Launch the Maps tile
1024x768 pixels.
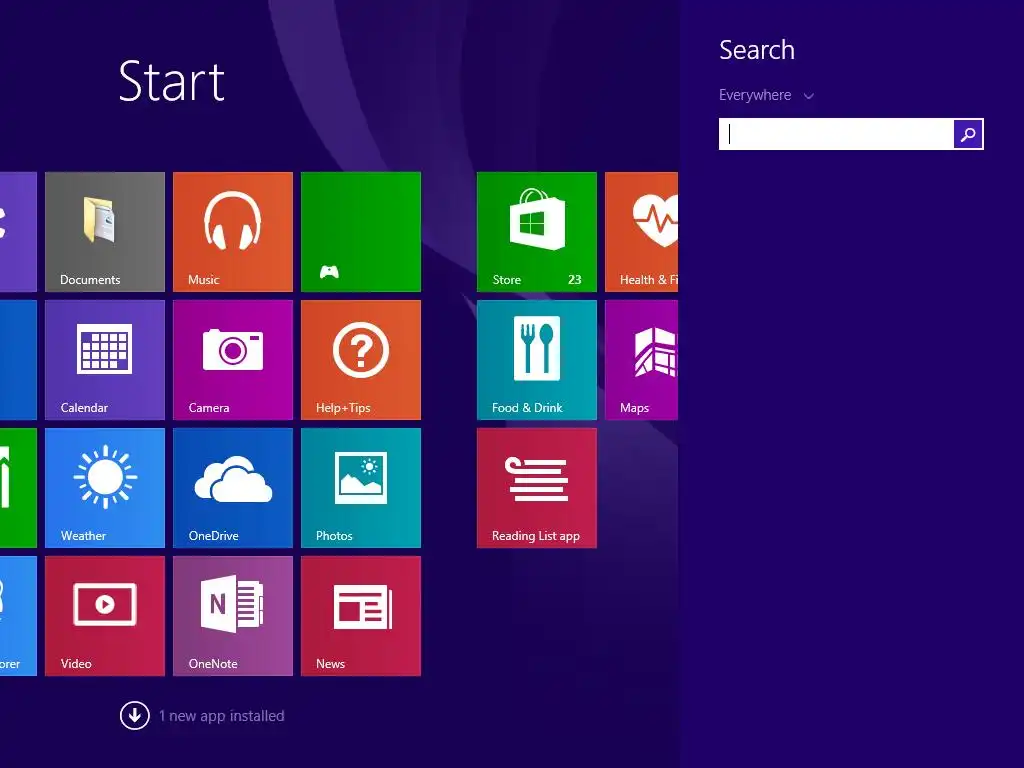tap(641, 360)
